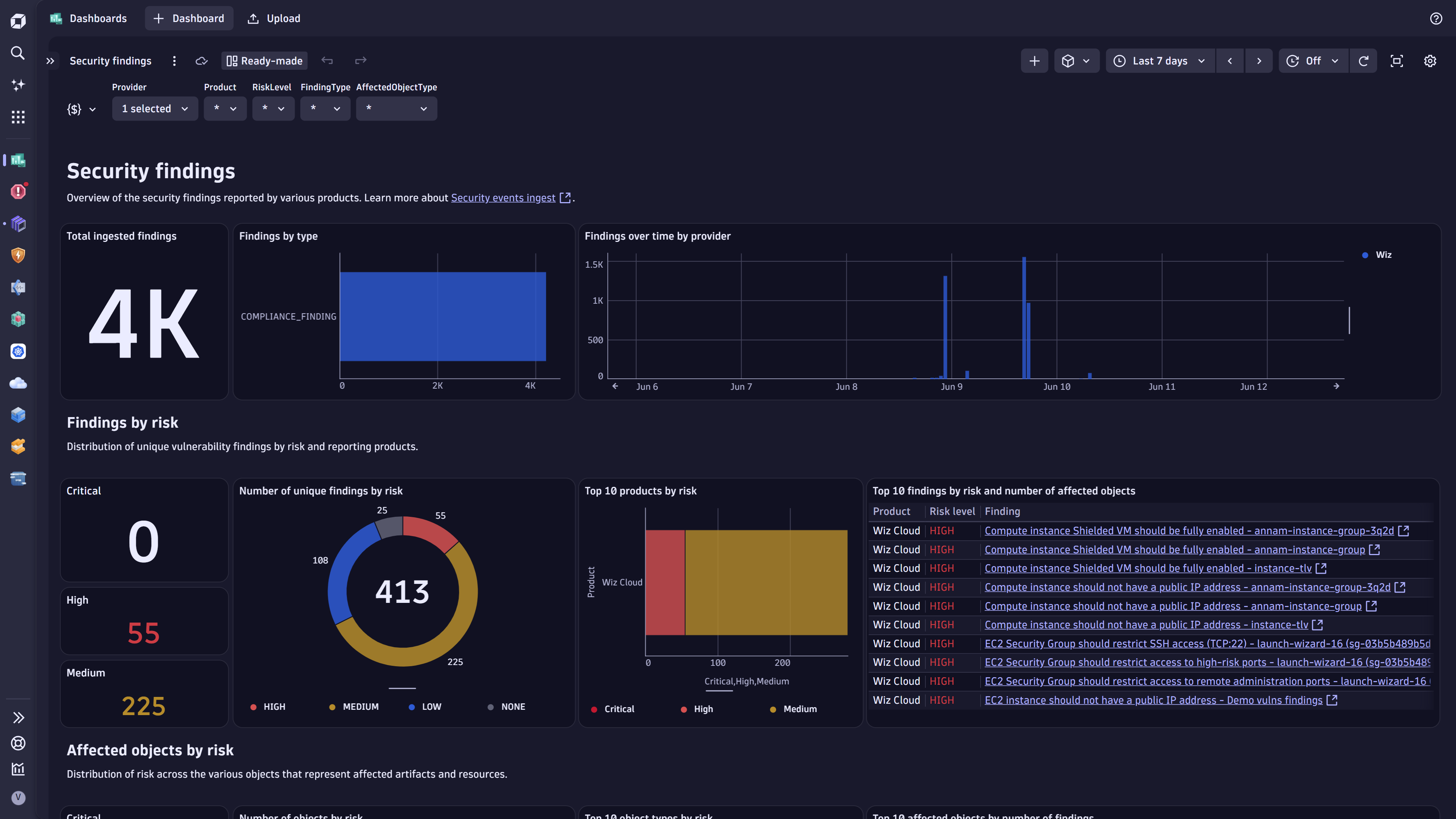1456x819 pixels.
Task: Open the Security events ingest link
Action: [x=503, y=198]
